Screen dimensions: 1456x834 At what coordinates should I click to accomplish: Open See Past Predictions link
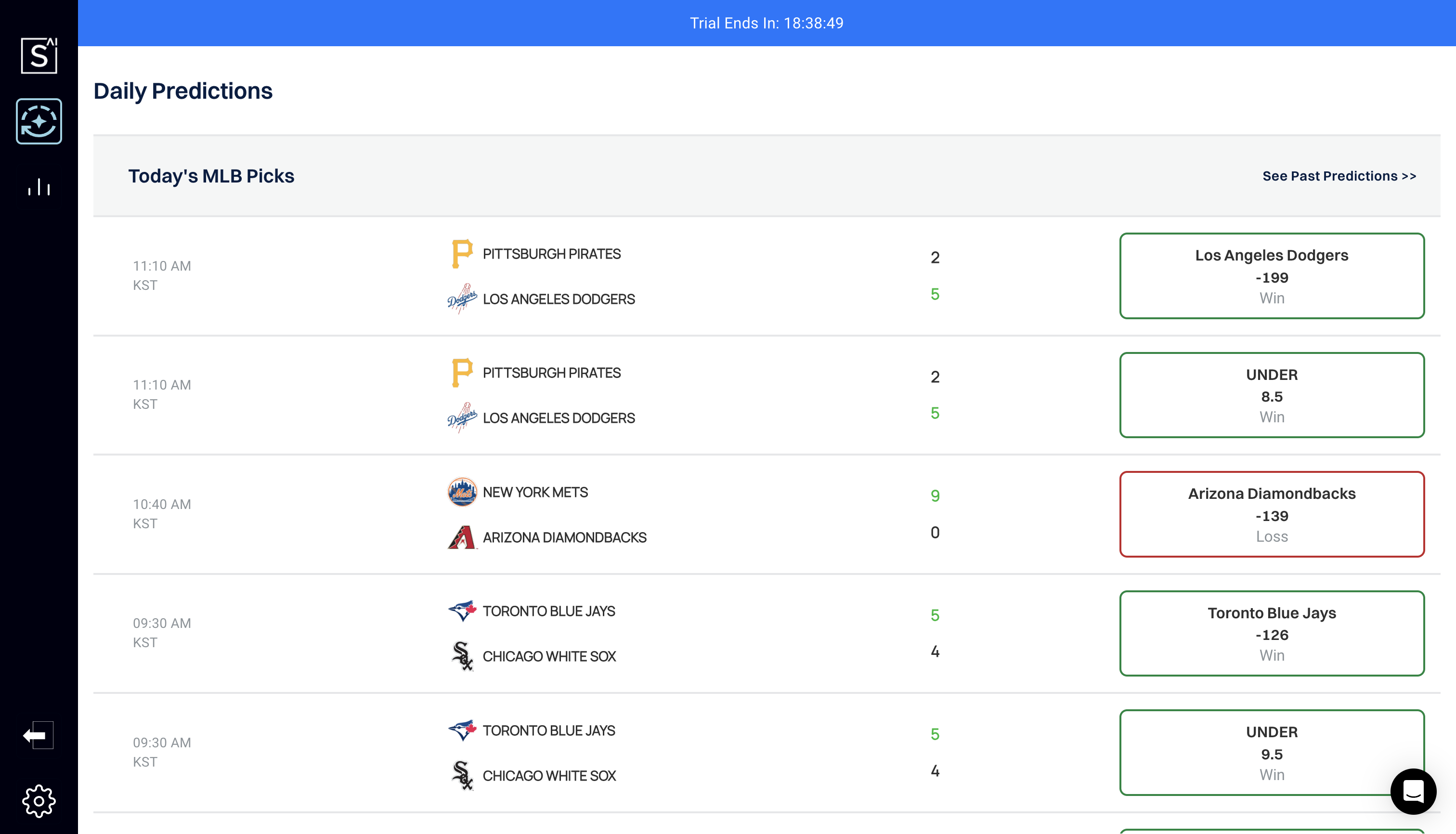tap(1339, 176)
